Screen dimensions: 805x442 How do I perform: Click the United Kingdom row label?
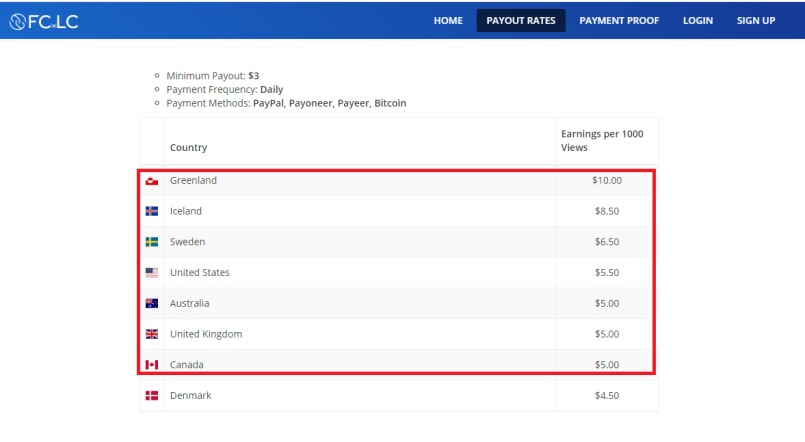coord(206,334)
